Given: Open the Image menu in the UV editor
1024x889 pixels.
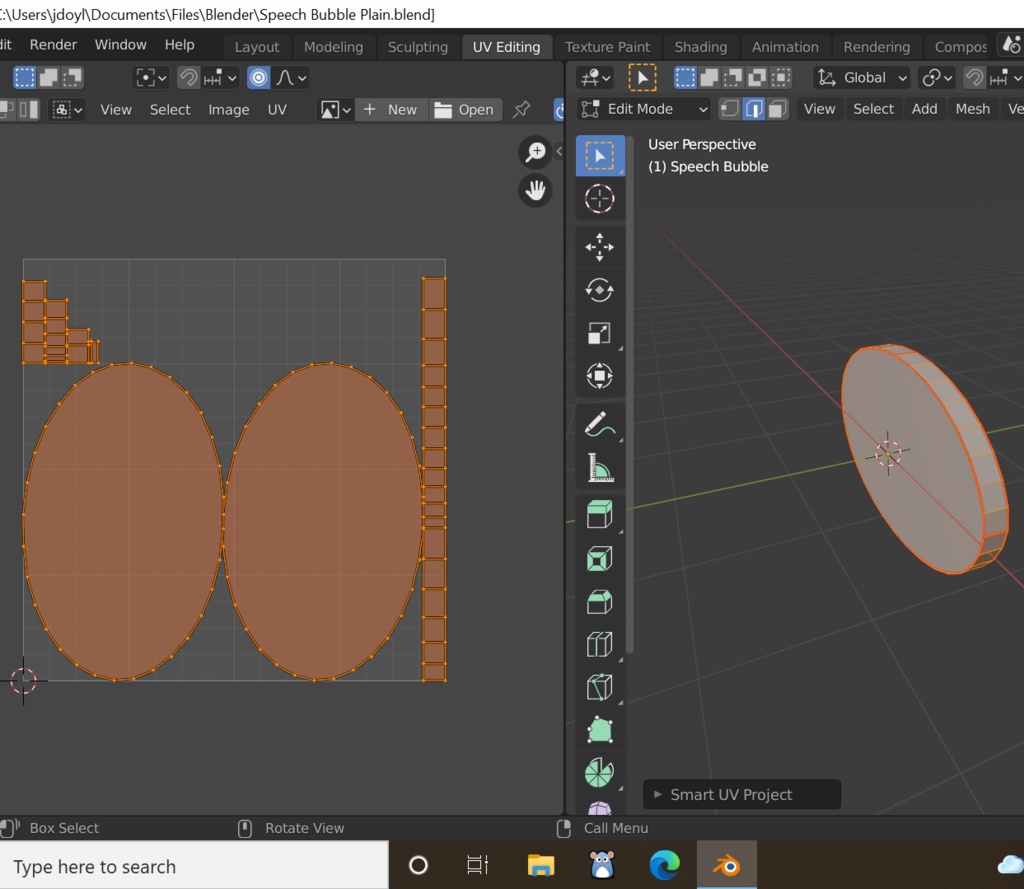Looking at the screenshot, I should coord(229,110).
